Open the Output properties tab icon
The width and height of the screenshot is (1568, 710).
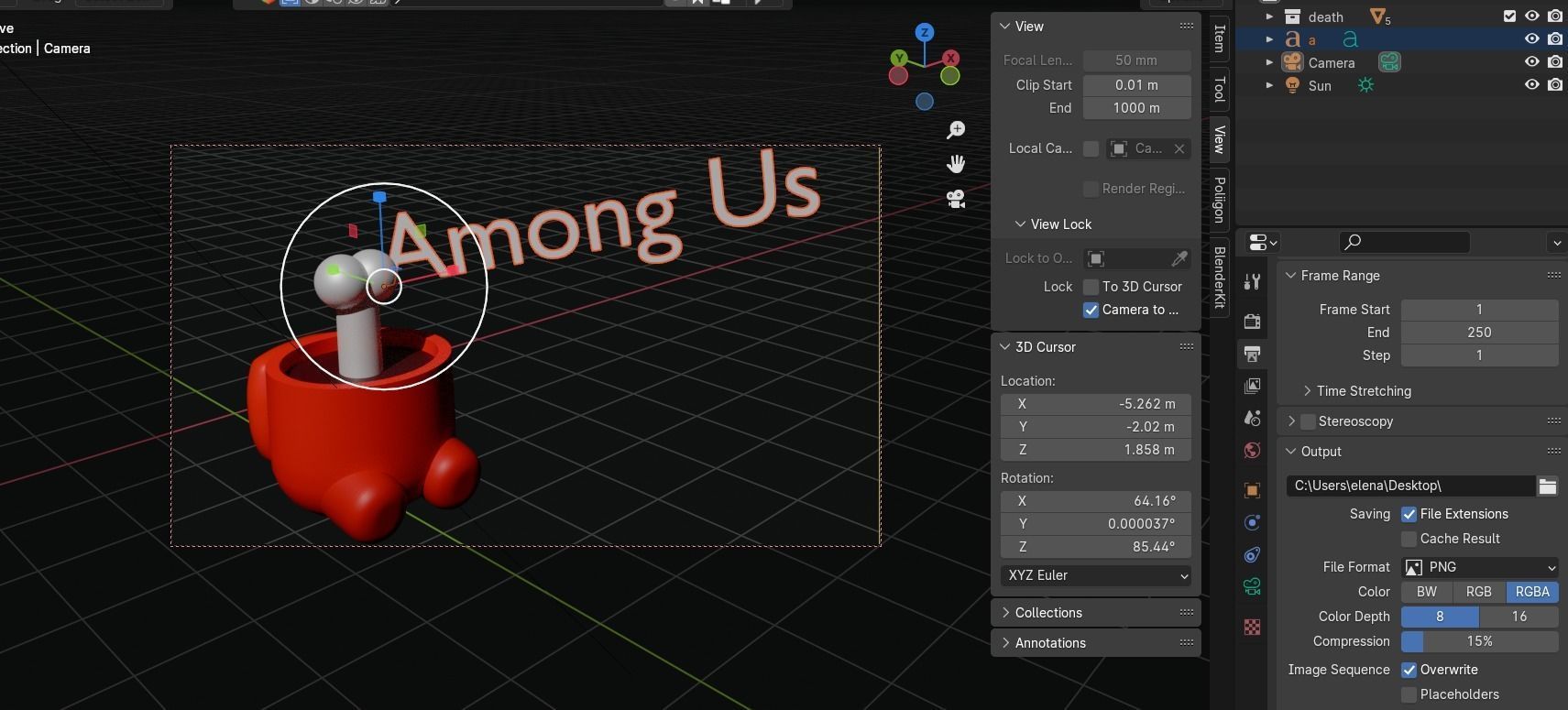pyautogui.click(x=1252, y=354)
